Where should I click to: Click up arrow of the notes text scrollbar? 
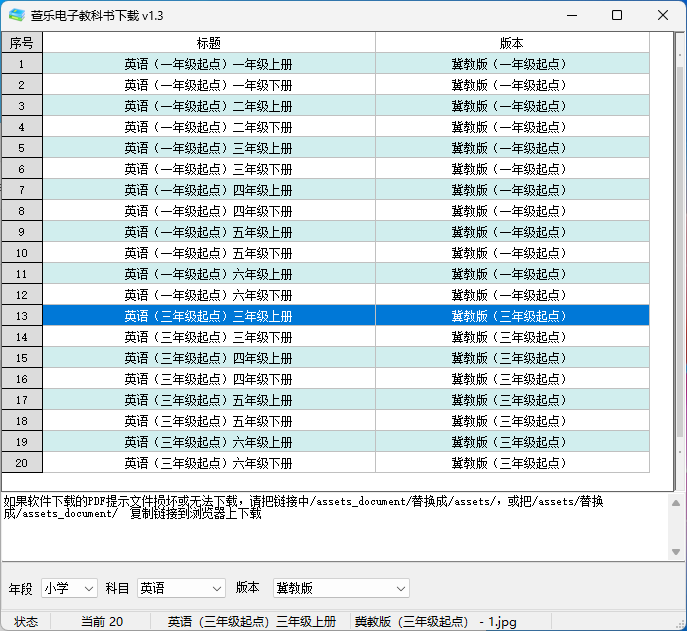tap(676, 503)
